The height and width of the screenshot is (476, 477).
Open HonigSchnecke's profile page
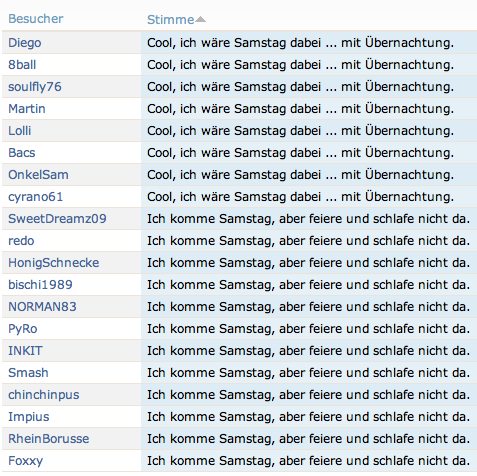(54, 263)
